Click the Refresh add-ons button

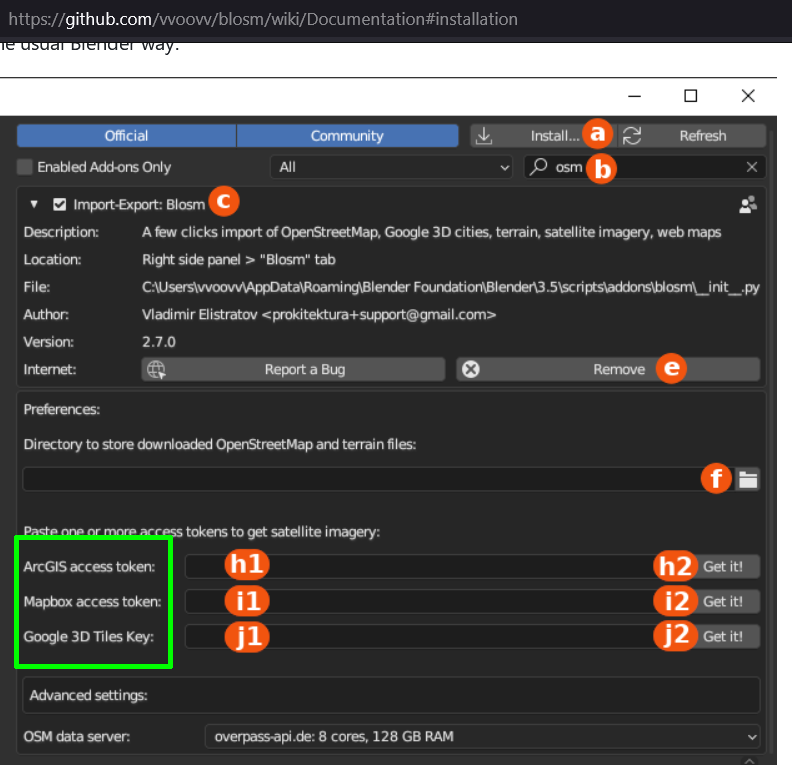[x=692, y=136]
